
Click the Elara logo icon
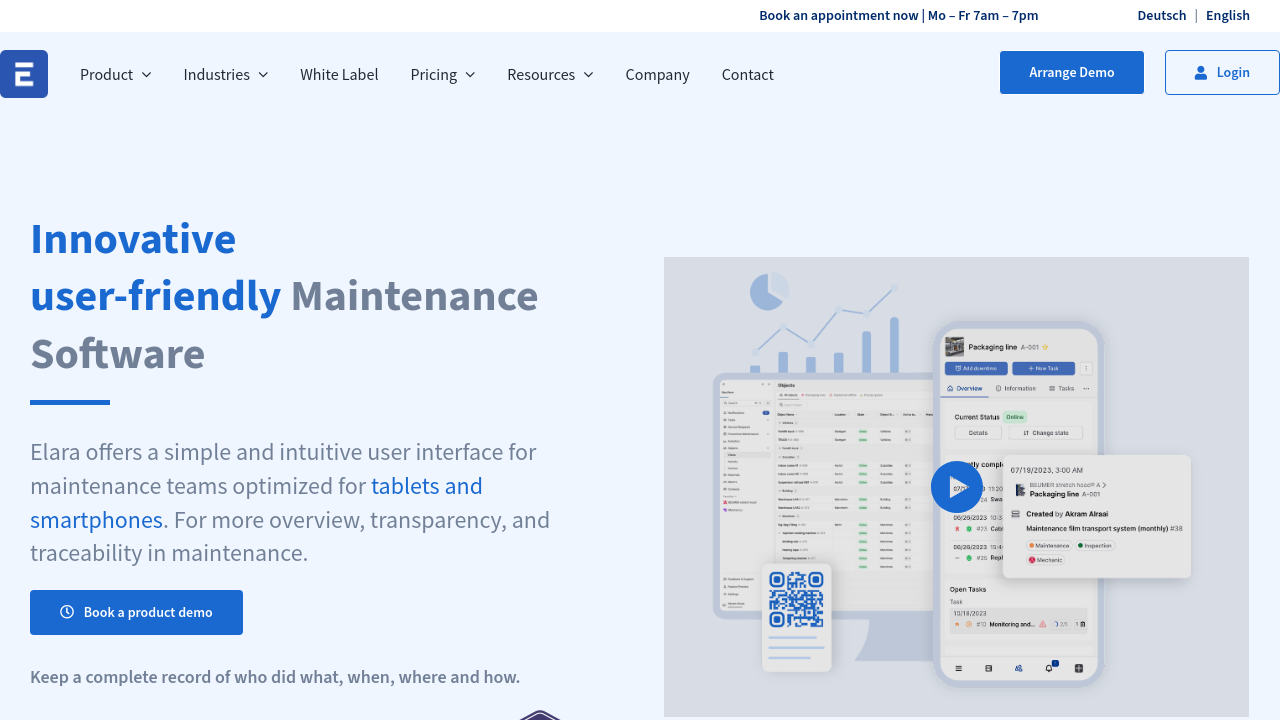[x=24, y=74]
